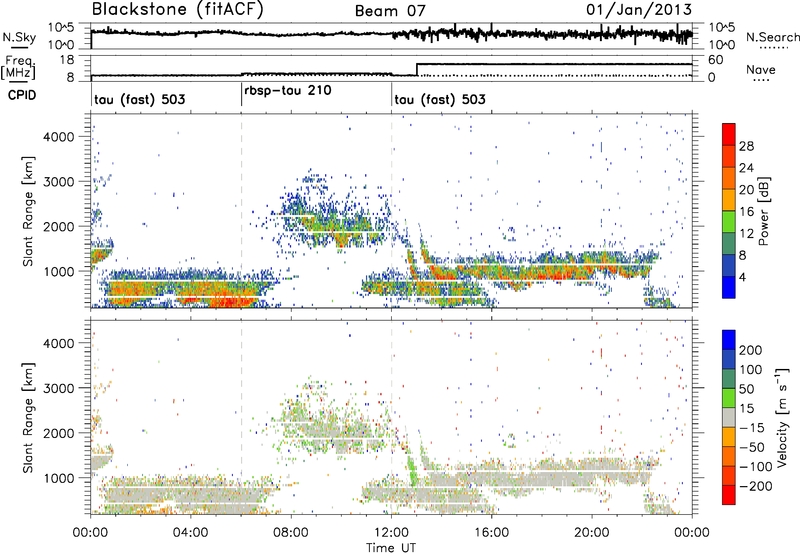The height and width of the screenshot is (554, 800).
Task: Click the '3000' range tick of the velocity panel
Action: [x=58, y=388]
